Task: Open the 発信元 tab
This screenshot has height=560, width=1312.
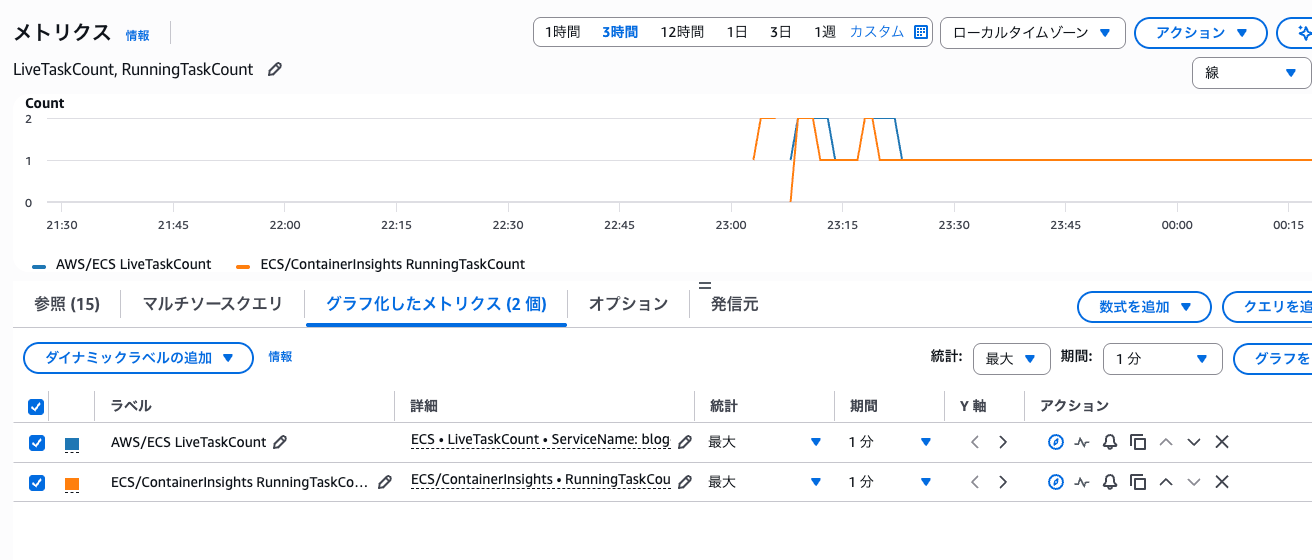Action: (x=734, y=304)
